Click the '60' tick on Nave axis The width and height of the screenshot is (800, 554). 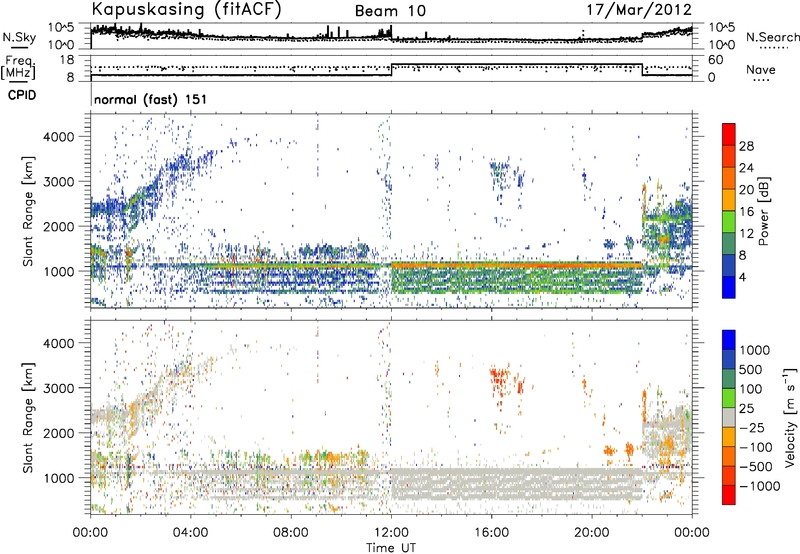click(716, 60)
